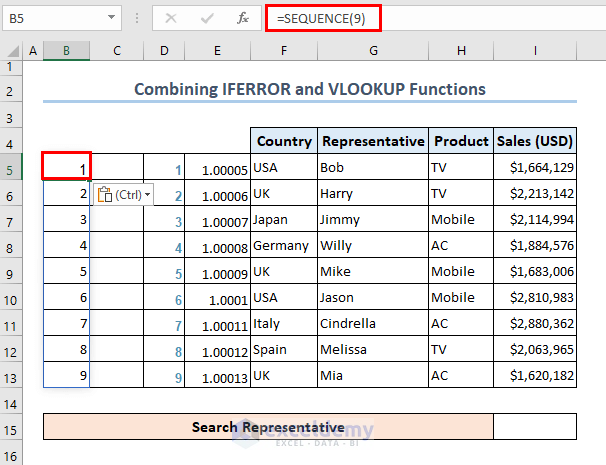Click the Search Representative label cell
Viewport: 606px width, 465px height.
click(x=268, y=428)
